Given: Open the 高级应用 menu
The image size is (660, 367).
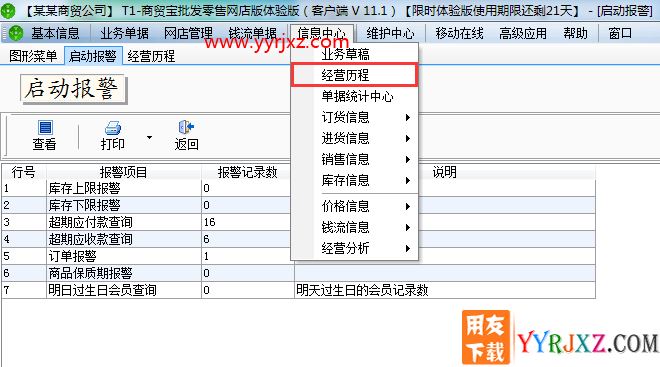Looking at the screenshot, I should click(x=523, y=33).
